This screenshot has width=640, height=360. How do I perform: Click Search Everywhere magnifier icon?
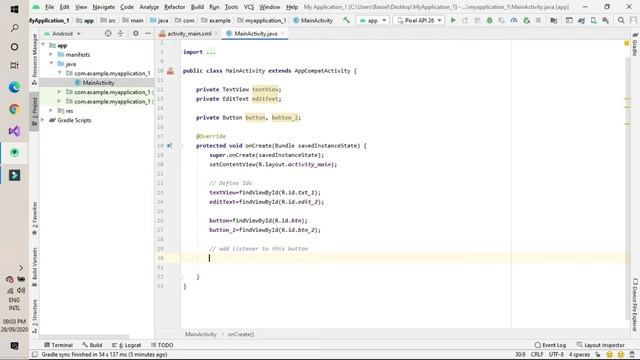coord(621,20)
